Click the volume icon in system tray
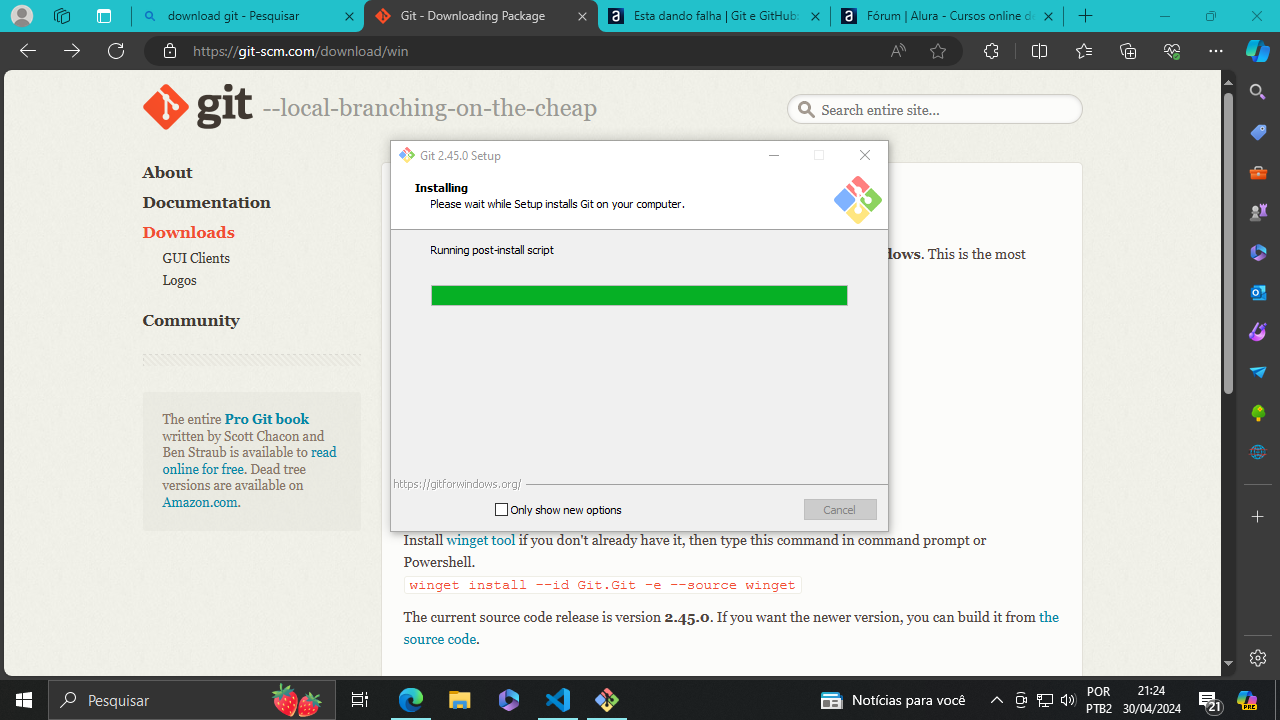The height and width of the screenshot is (720, 1280). [x=1068, y=700]
